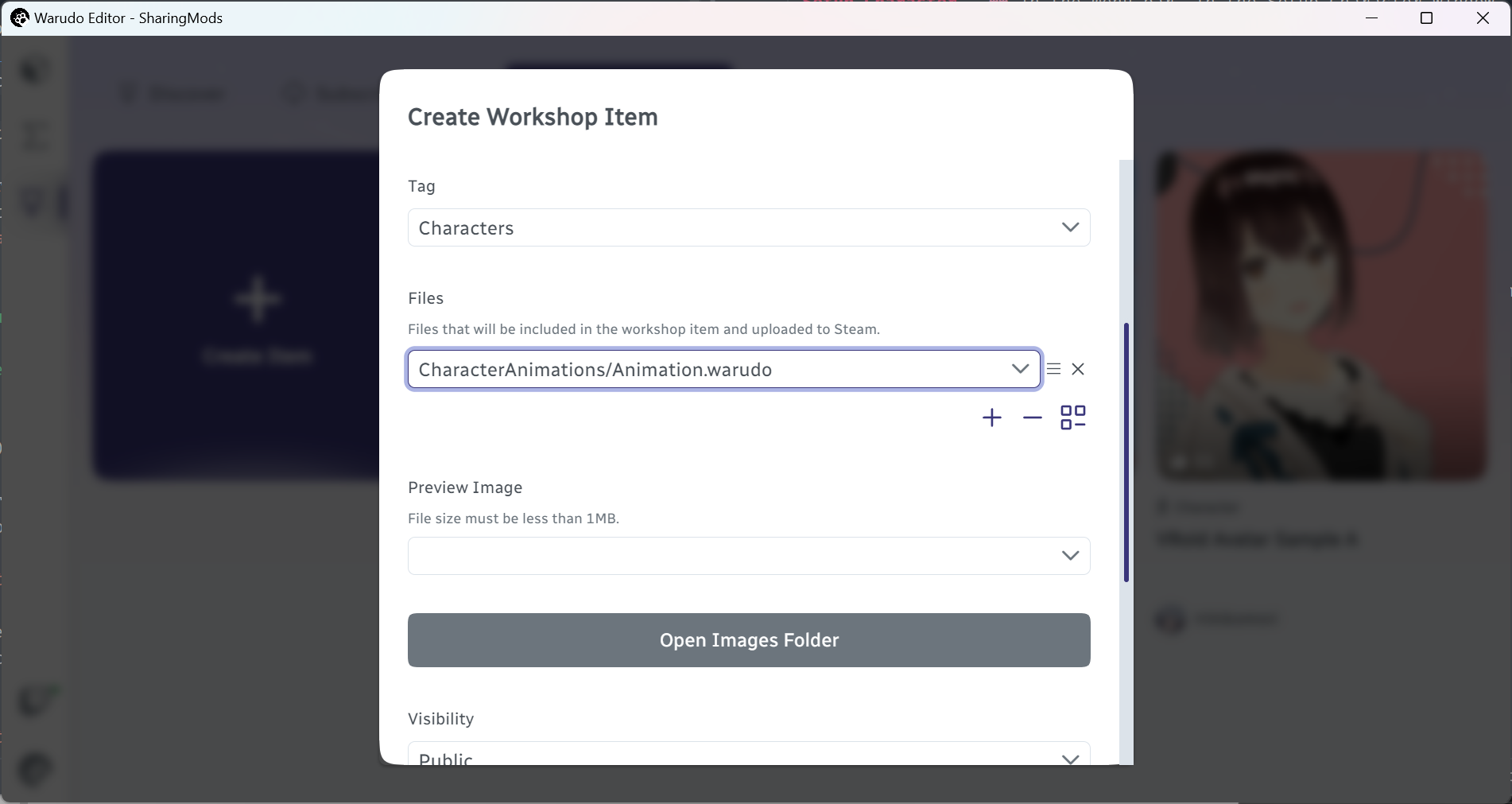The height and width of the screenshot is (804, 1512).
Task: Click the dialog's vertical scrollbar thumb
Action: pyautogui.click(x=1126, y=452)
